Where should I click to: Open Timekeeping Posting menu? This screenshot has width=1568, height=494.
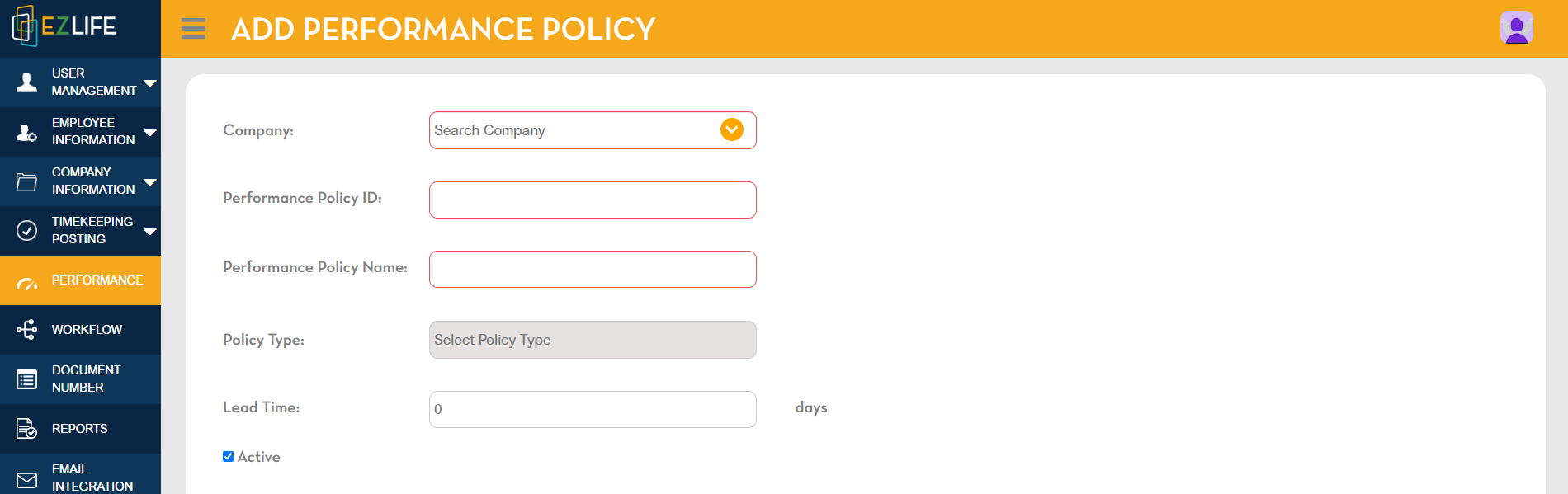coord(80,231)
